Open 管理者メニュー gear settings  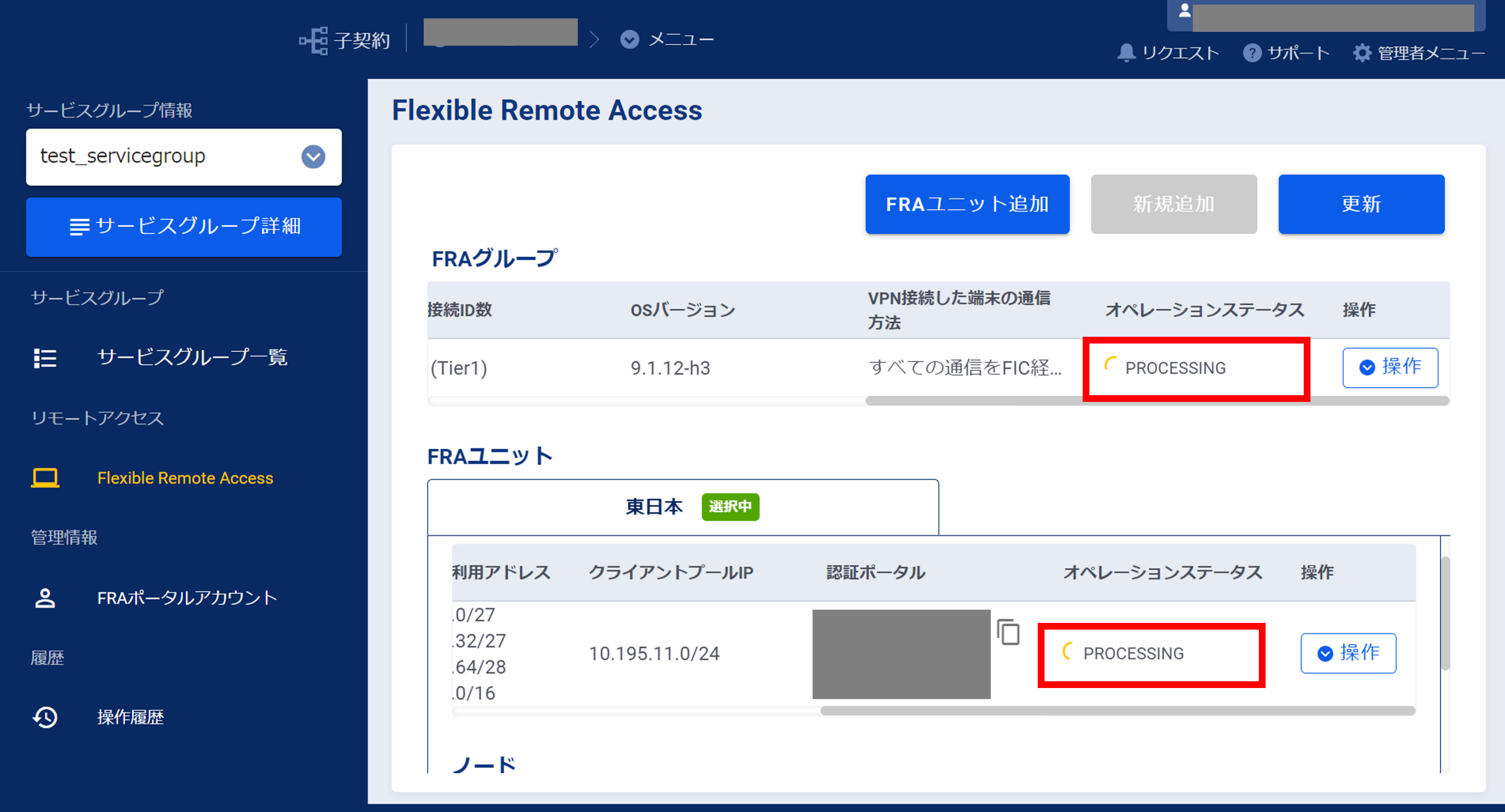click(1362, 53)
